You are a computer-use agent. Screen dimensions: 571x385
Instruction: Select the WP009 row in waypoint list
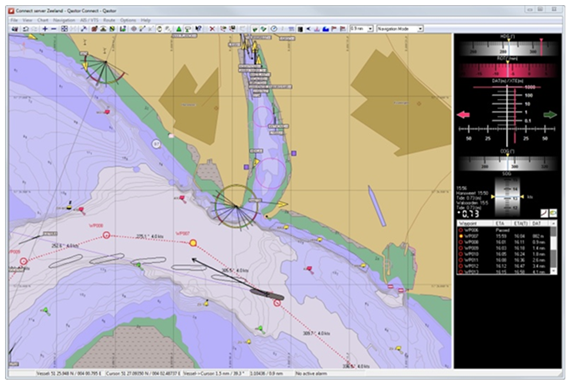pos(504,248)
